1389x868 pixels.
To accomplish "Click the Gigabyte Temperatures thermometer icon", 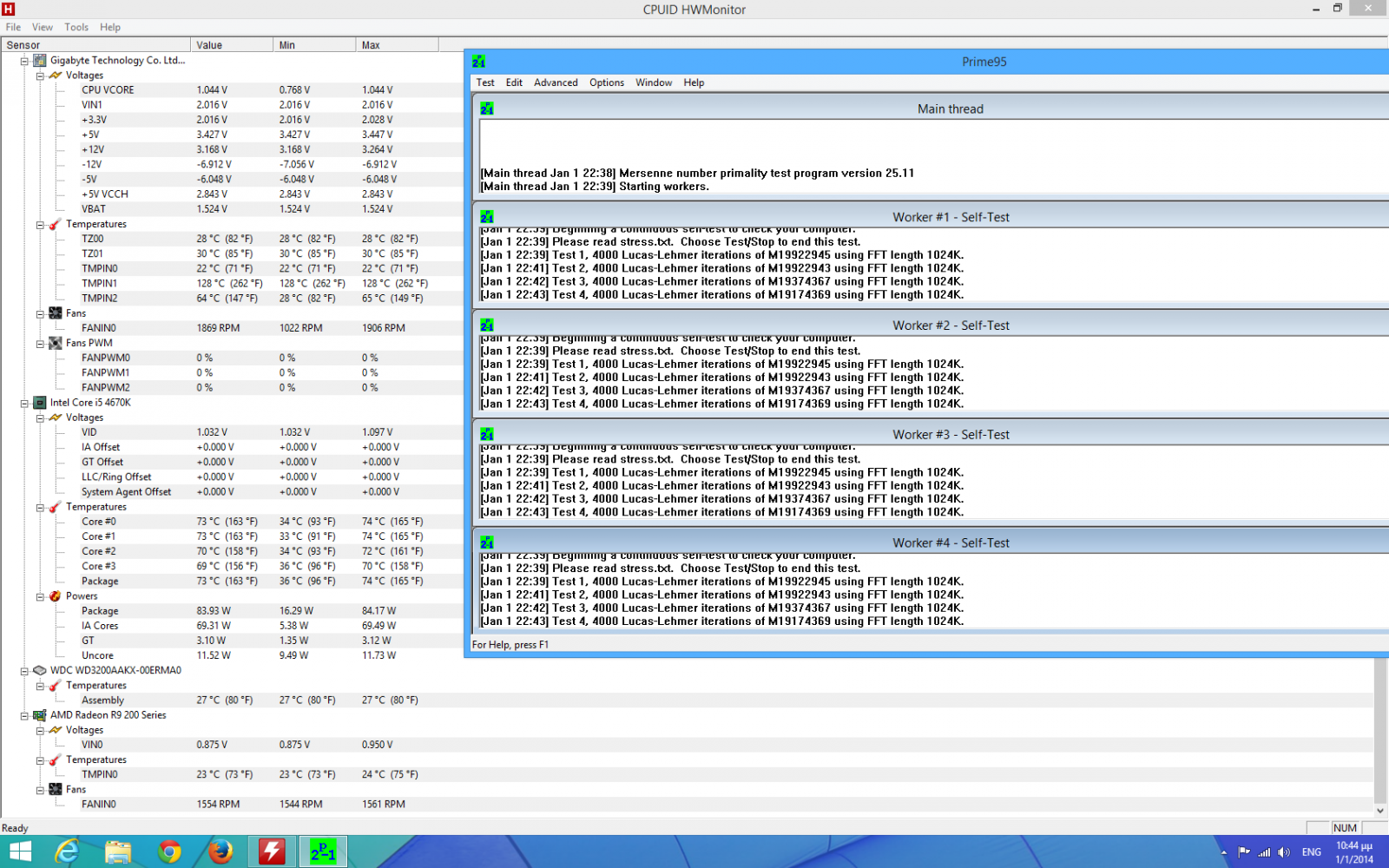I will (x=55, y=224).
